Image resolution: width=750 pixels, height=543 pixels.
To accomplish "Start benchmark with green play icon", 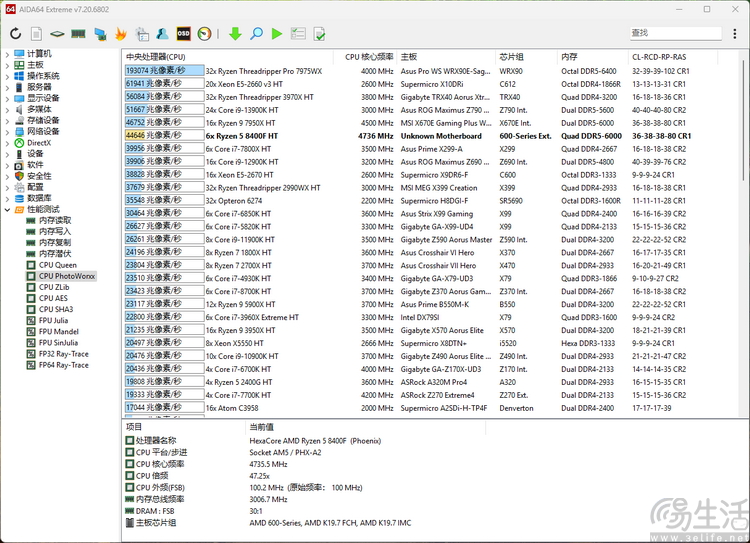I will point(276,33).
